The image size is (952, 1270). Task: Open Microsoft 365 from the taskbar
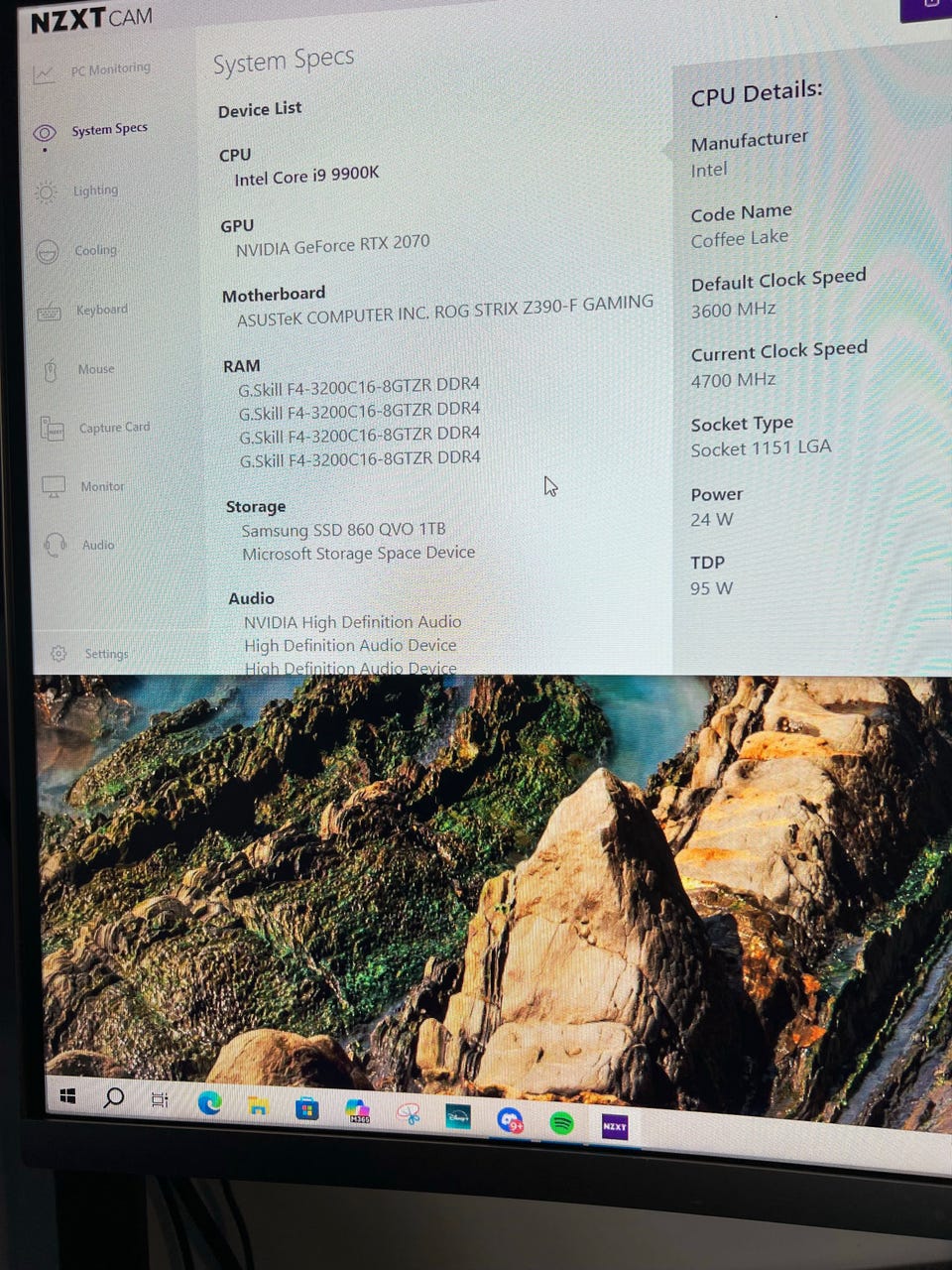[x=358, y=1111]
